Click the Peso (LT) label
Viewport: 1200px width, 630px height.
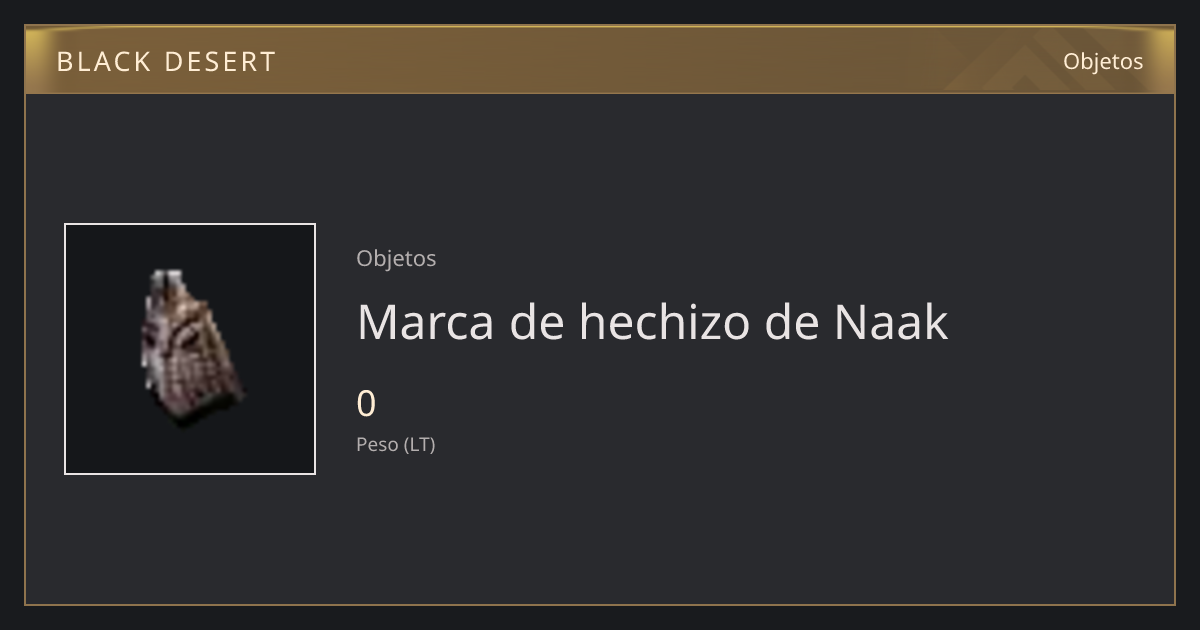click(x=396, y=445)
